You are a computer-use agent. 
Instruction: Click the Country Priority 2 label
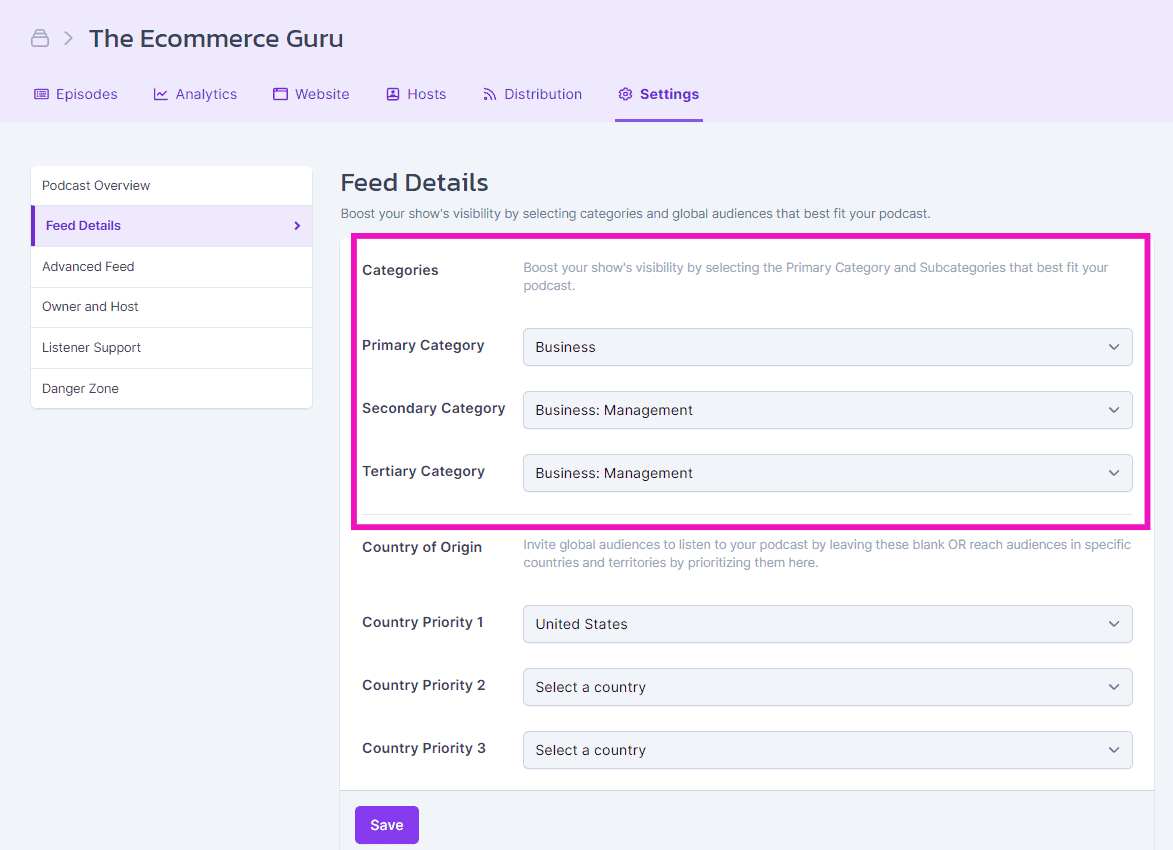coord(424,685)
